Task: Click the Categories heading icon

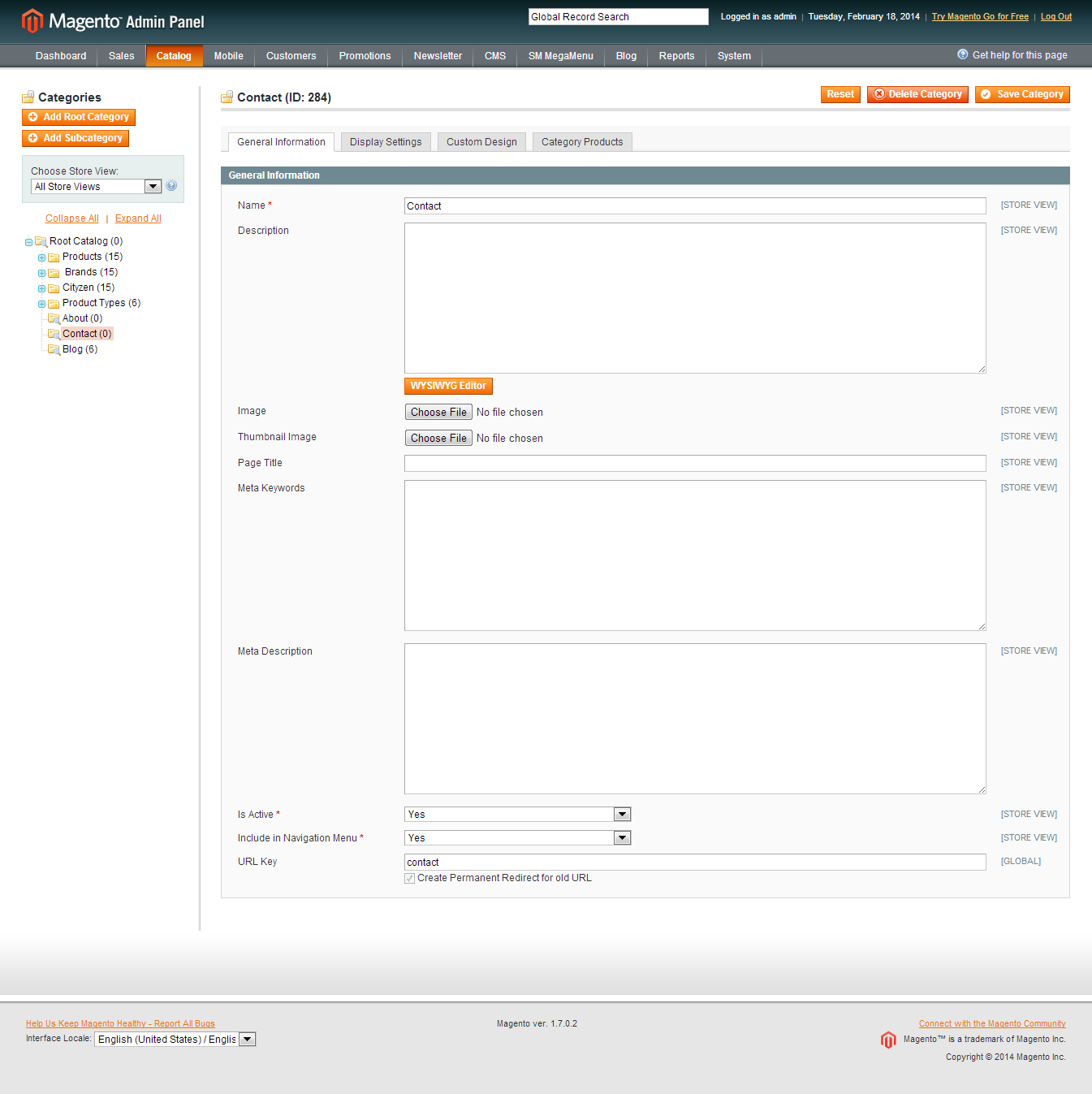Action: pos(28,97)
